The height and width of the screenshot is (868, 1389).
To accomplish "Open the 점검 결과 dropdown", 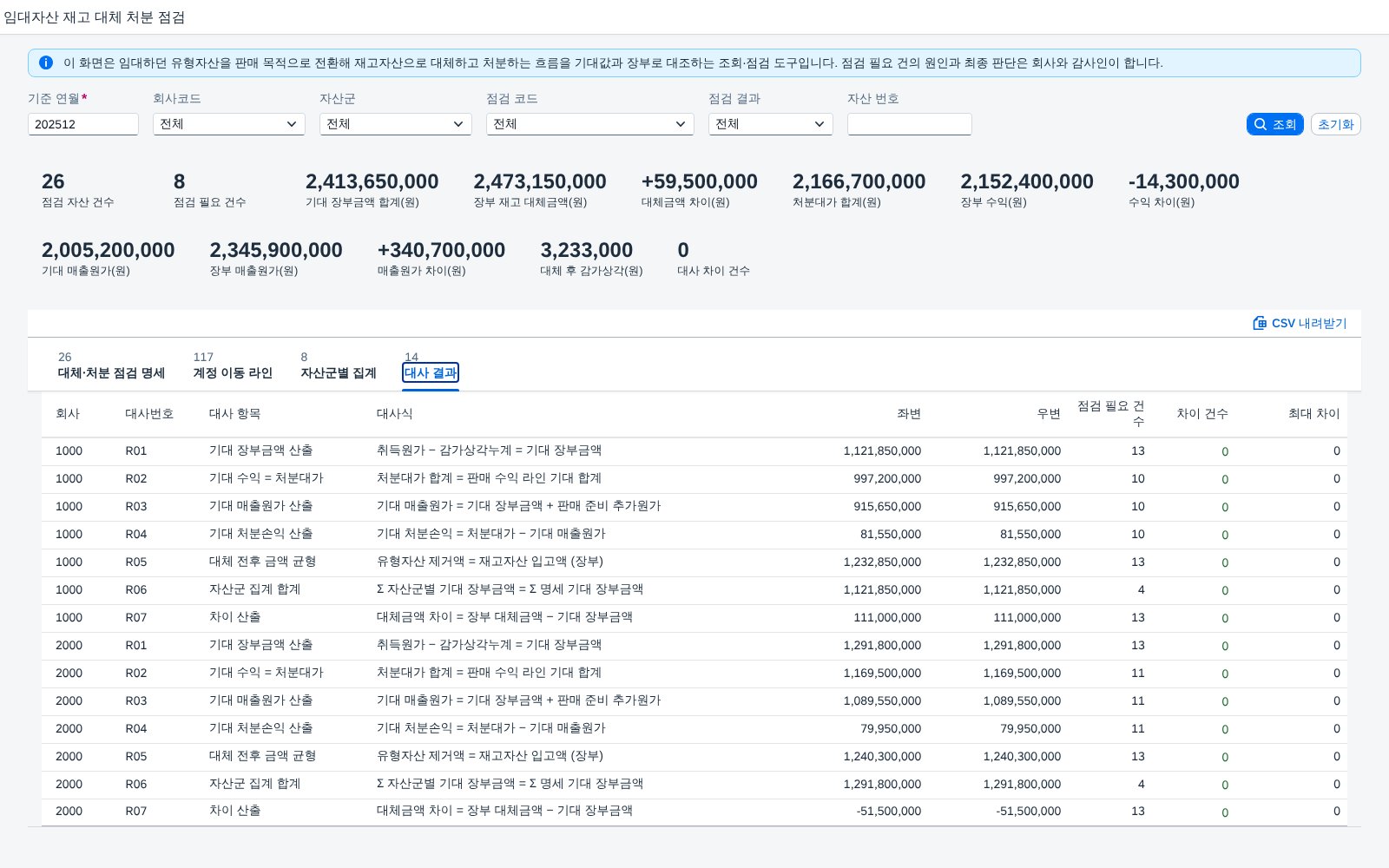I will click(771, 124).
